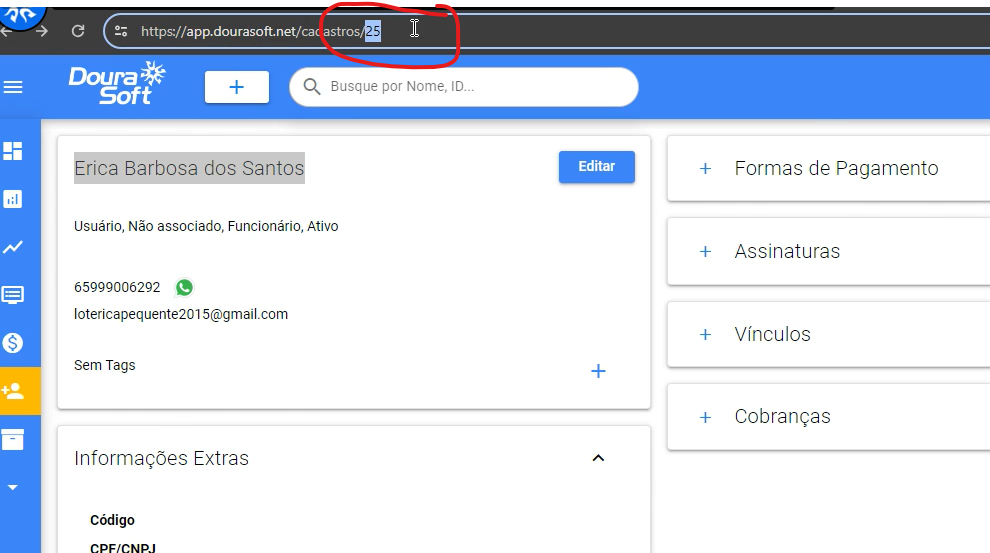Add a tag with the plus next to Sem Tags

point(598,372)
